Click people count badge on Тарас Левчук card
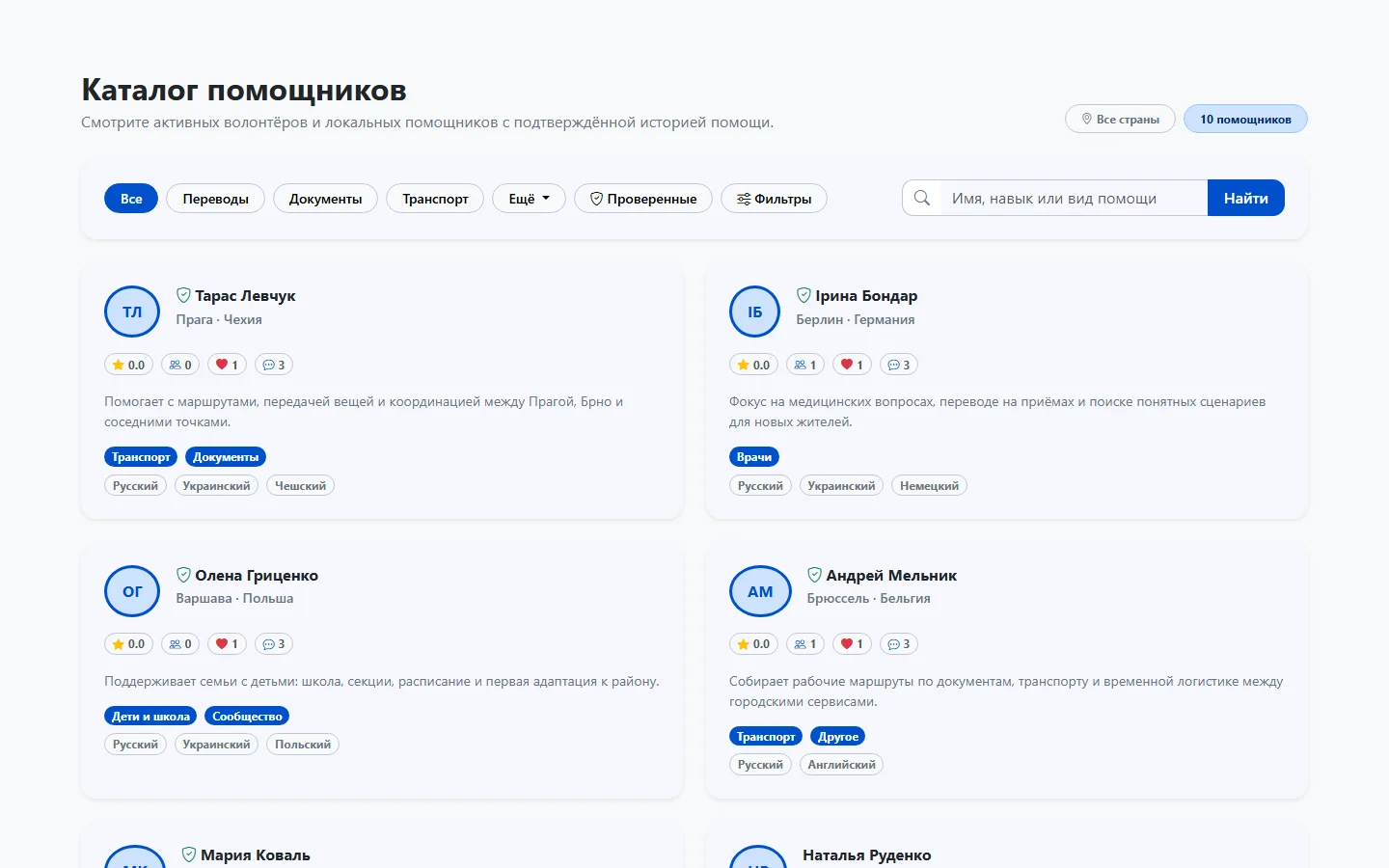Image resolution: width=1389 pixels, height=868 pixels. [180, 365]
